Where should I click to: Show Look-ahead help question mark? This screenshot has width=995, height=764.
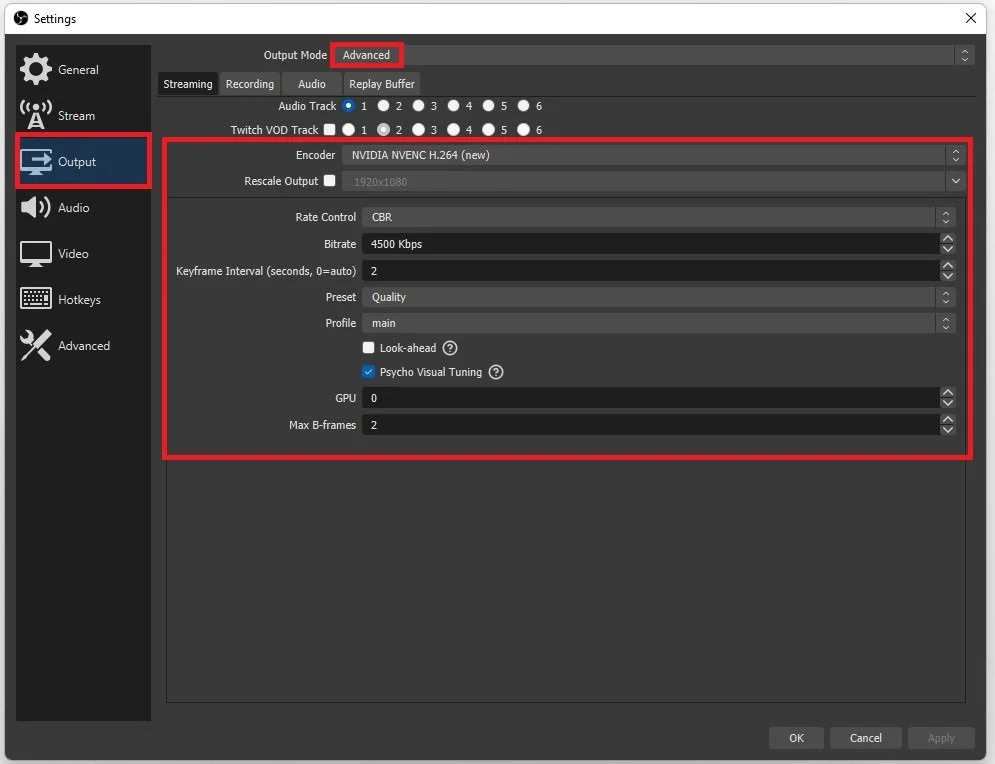450,348
